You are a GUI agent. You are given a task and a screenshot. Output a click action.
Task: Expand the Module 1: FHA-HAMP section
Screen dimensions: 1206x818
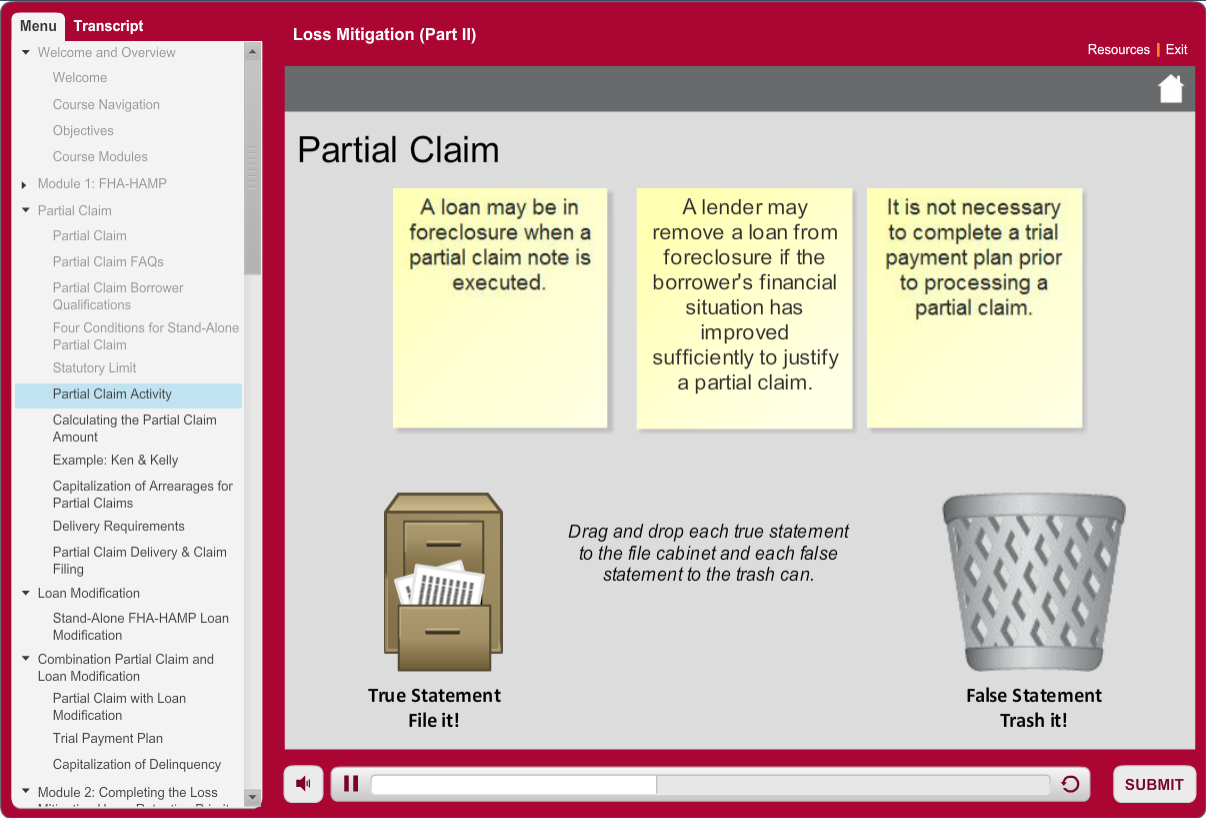tap(25, 185)
